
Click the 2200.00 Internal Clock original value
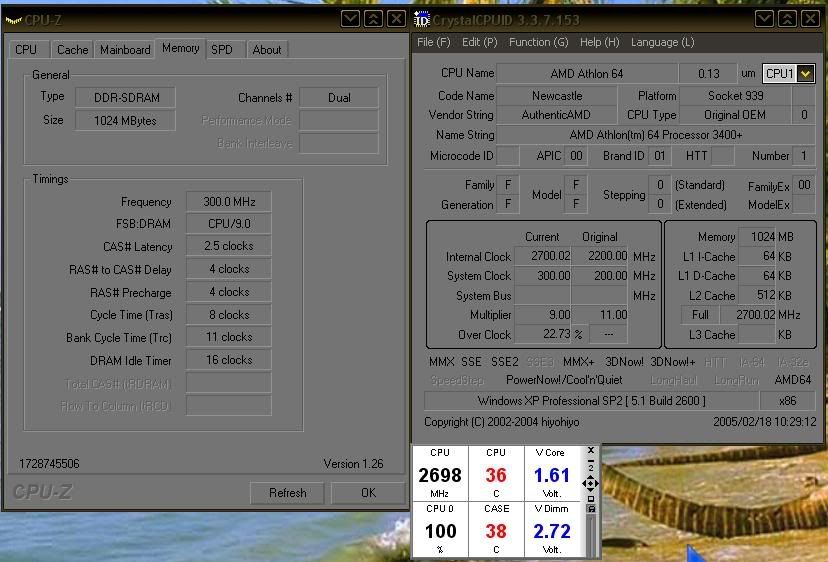point(599,256)
